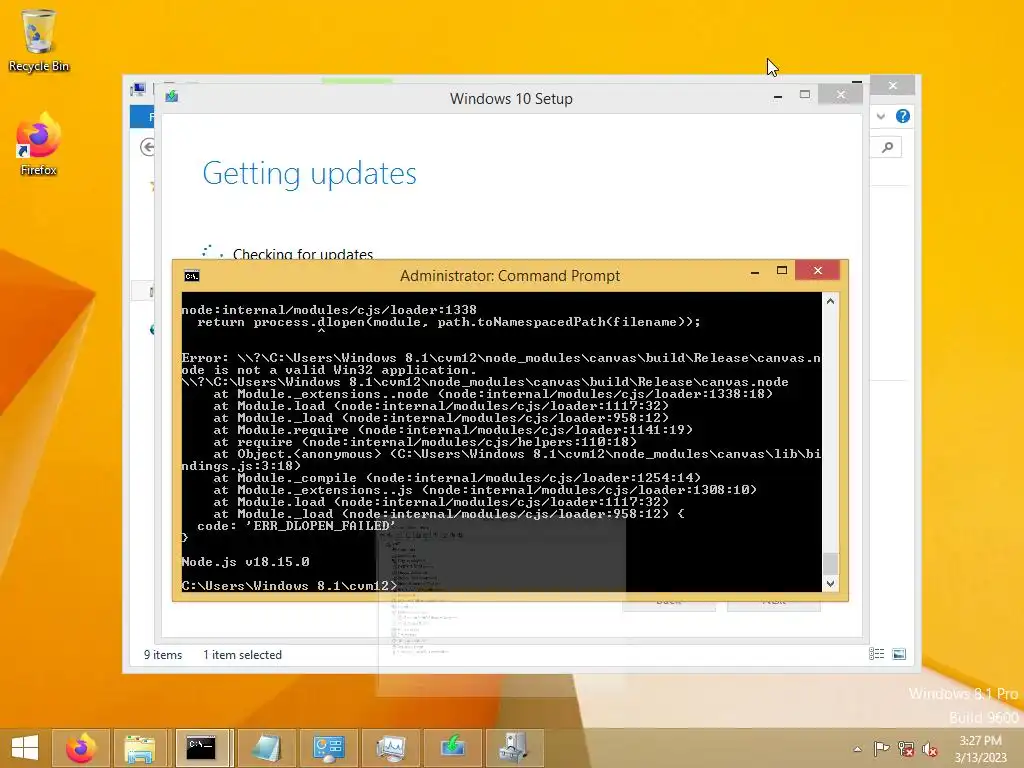
Task: Click the muted volume tray icon
Action: coord(930,749)
